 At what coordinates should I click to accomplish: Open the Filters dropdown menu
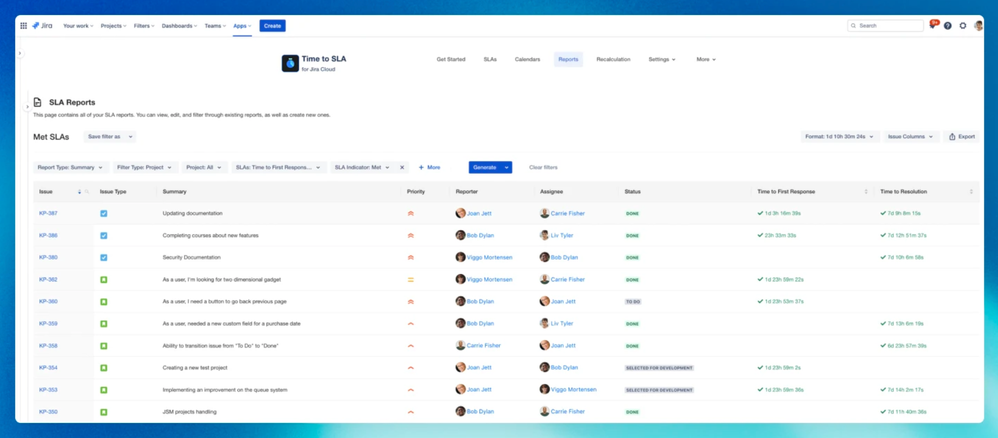144,26
